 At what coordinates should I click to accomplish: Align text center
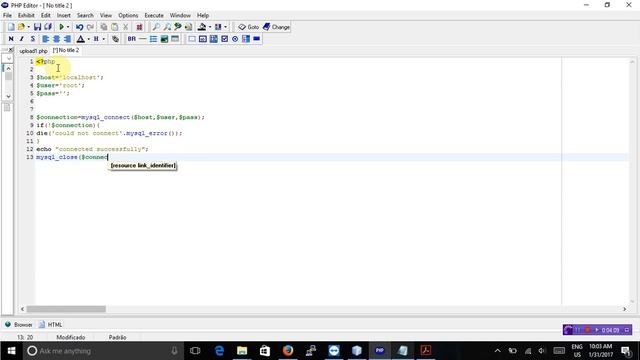tap(56, 39)
